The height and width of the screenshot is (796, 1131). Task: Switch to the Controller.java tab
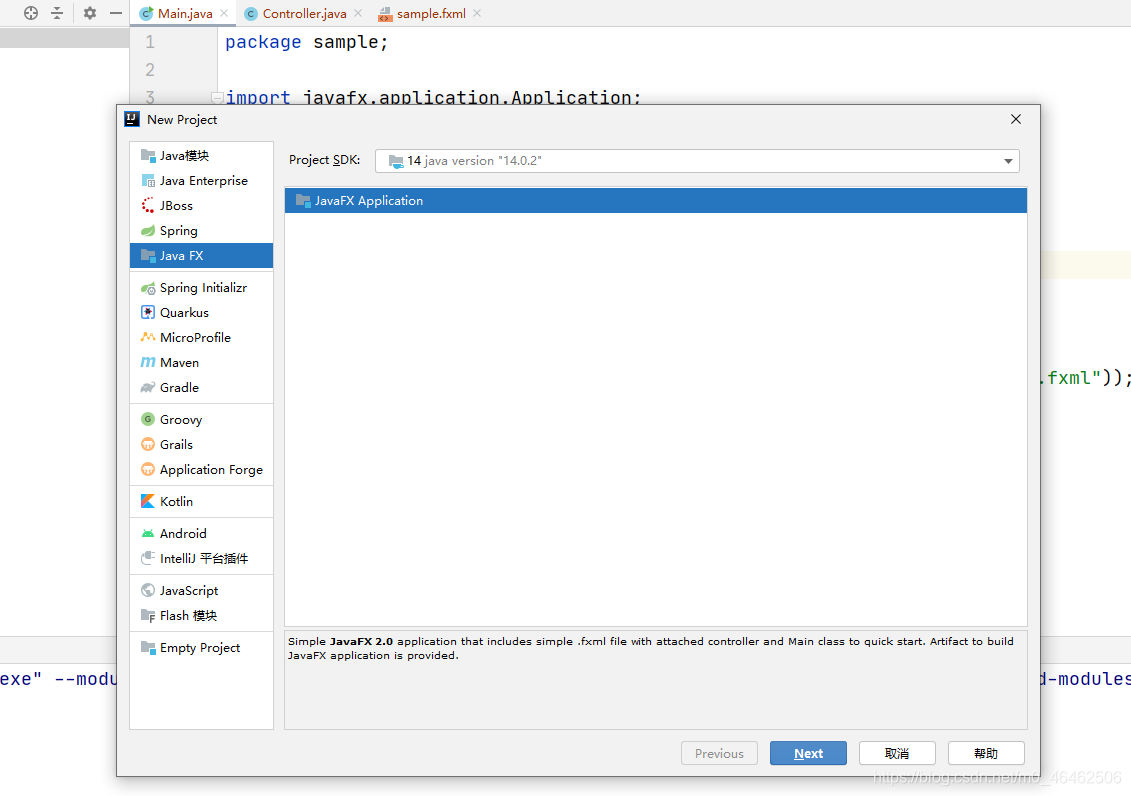click(304, 14)
